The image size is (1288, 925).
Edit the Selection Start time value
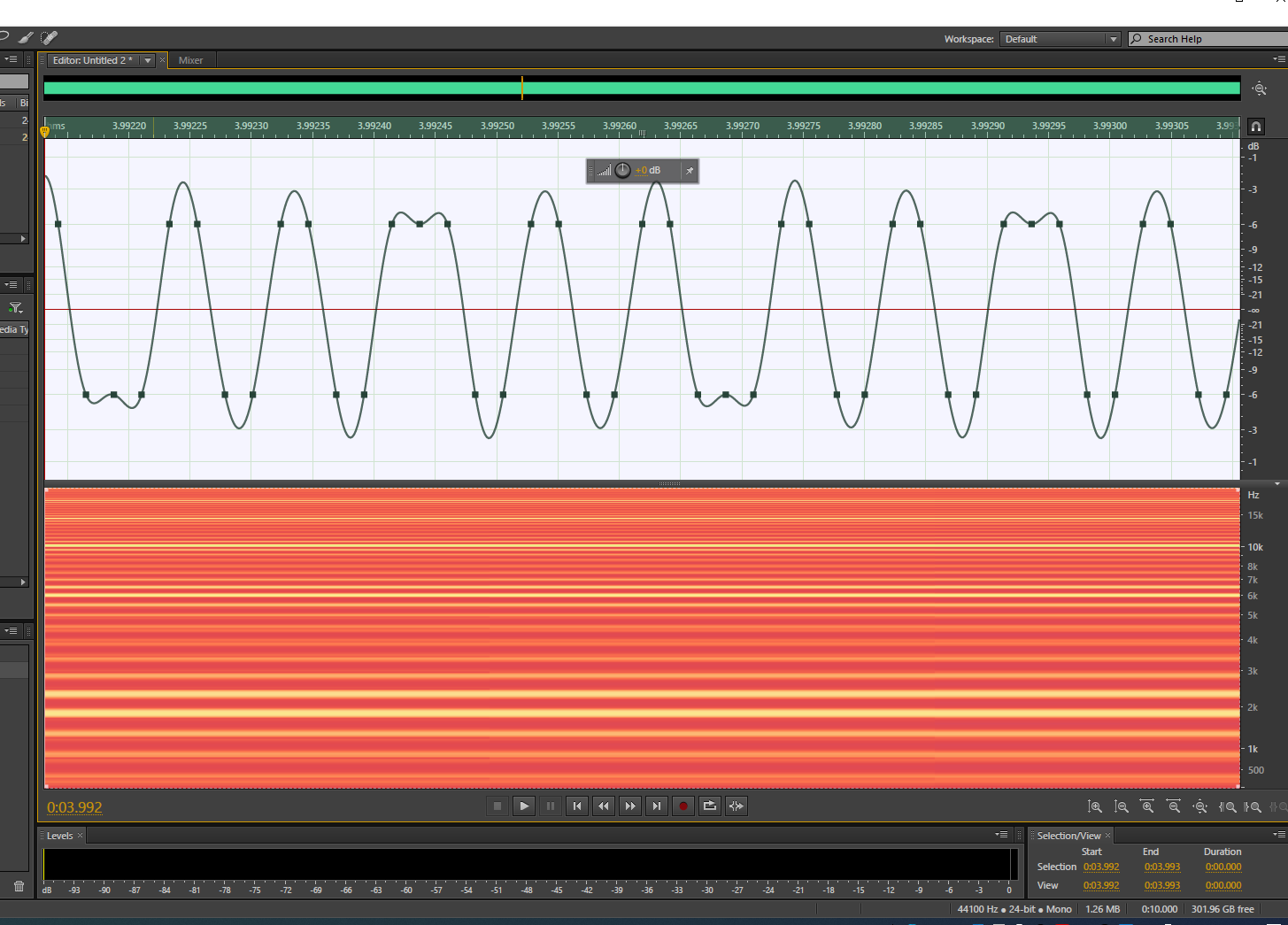1101,867
